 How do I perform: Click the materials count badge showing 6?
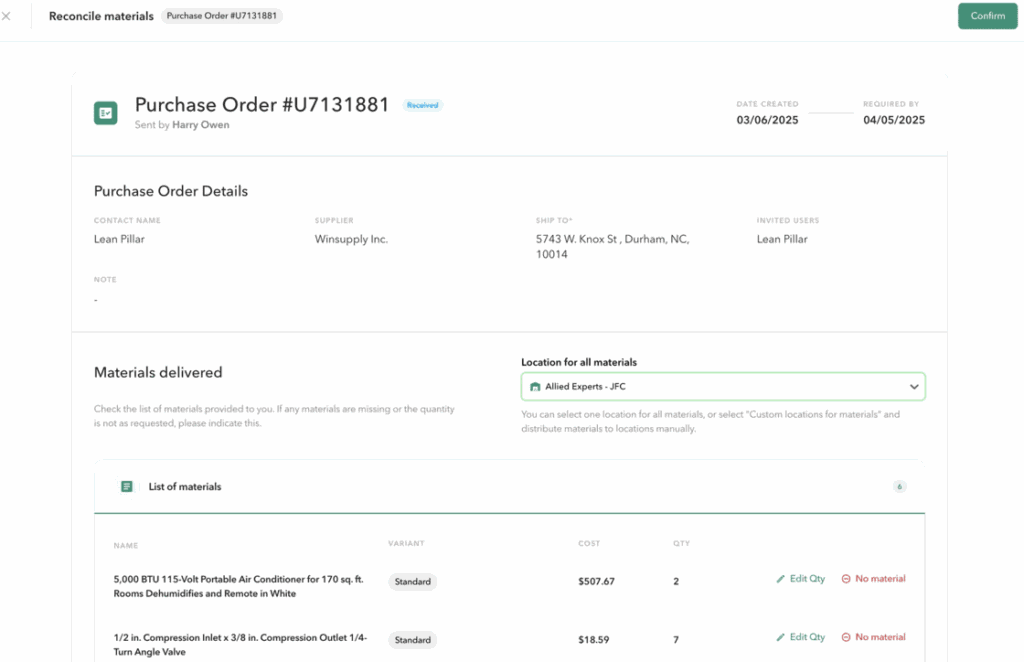pyautogui.click(x=899, y=486)
